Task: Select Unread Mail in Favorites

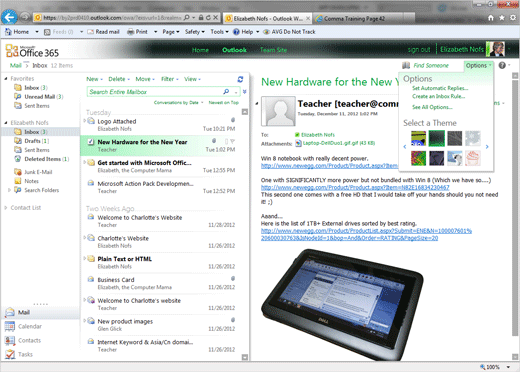Action: pyautogui.click(x=39, y=97)
